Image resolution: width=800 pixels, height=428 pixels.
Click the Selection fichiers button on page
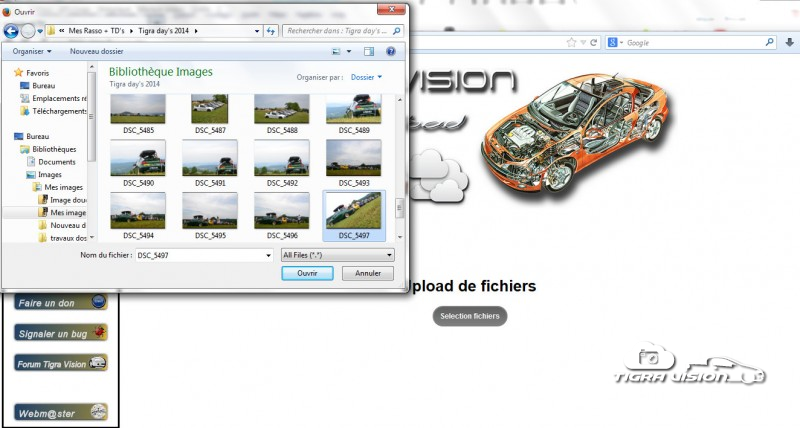(x=470, y=316)
